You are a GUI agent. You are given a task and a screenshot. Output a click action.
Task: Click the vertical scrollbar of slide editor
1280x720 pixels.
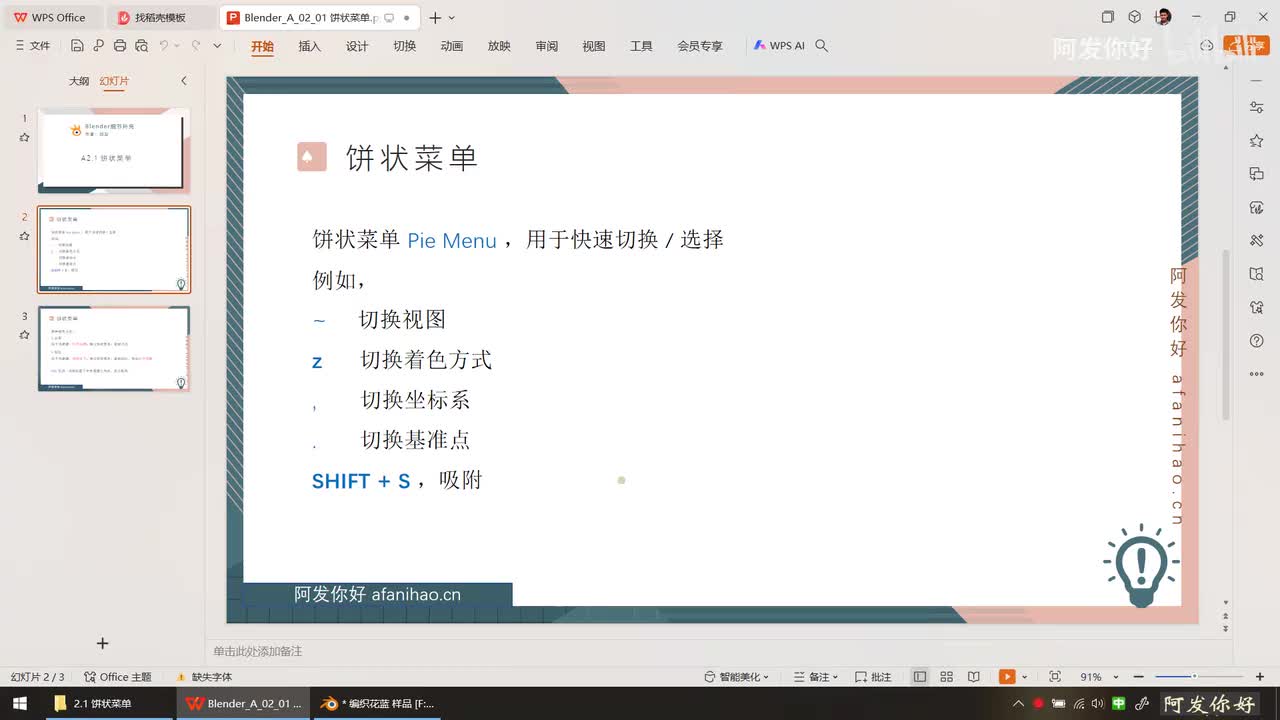click(x=1226, y=335)
